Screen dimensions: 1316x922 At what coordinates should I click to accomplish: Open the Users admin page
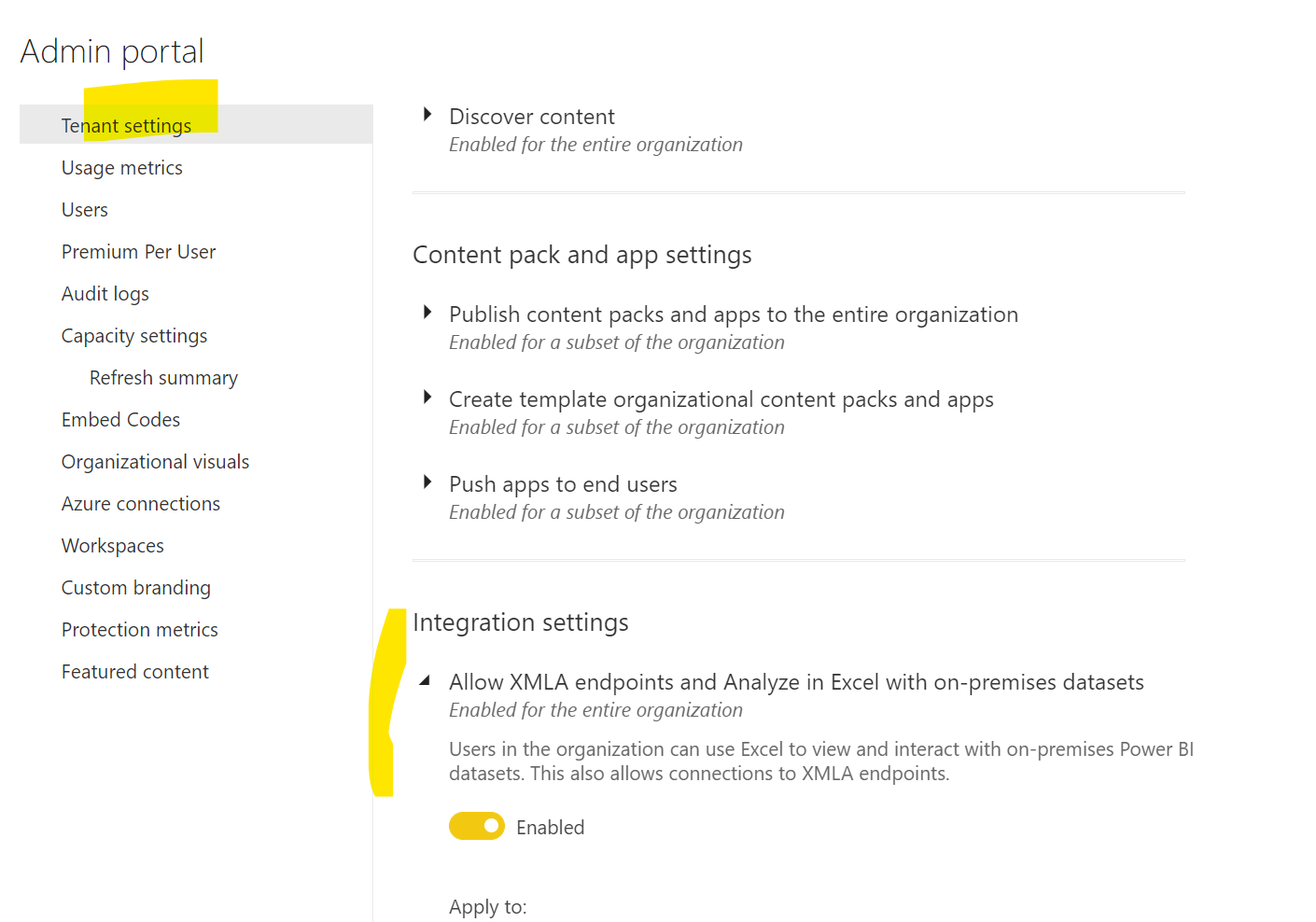tap(84, 209)
